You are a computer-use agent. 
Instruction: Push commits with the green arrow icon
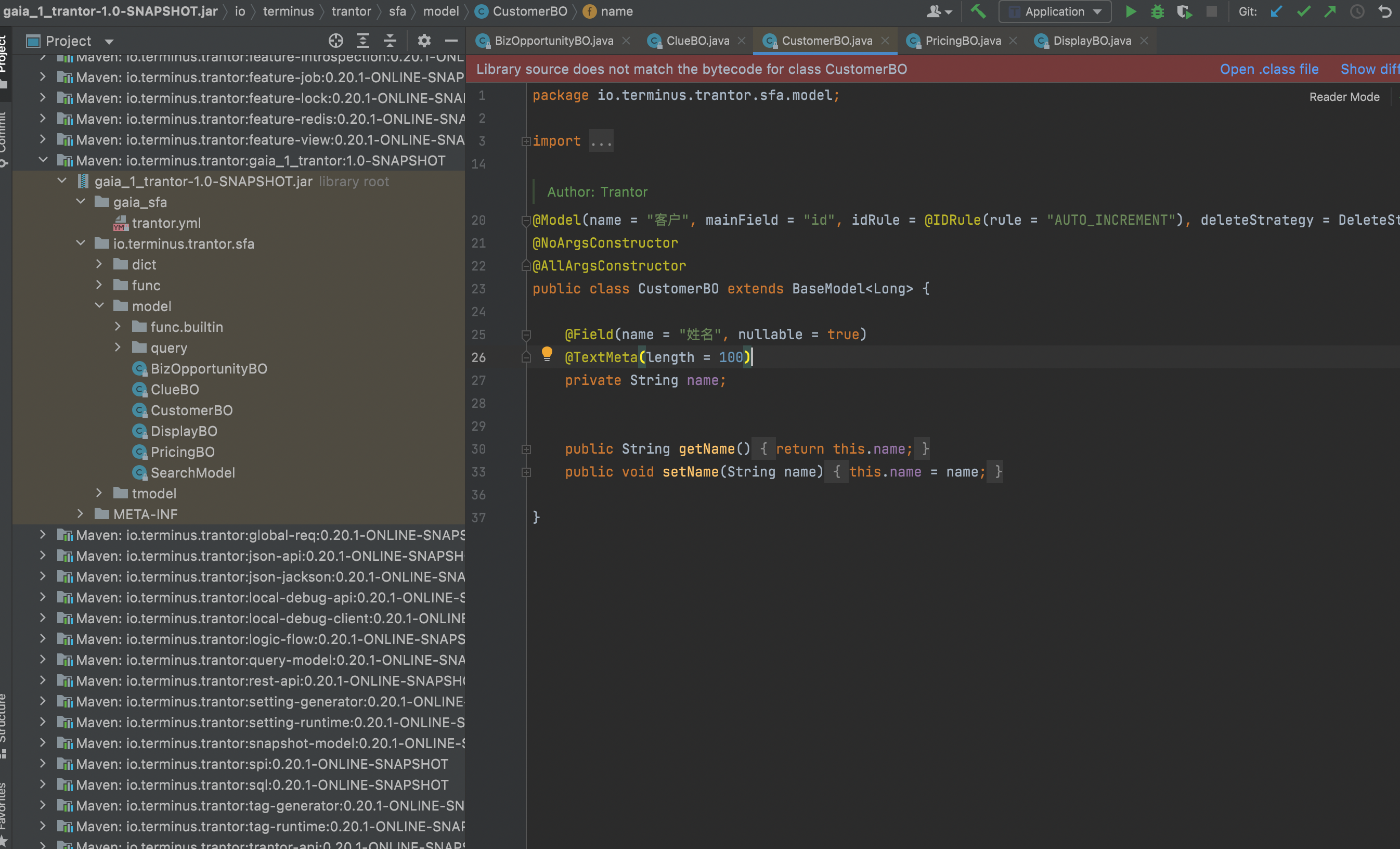coord(1330,11)
